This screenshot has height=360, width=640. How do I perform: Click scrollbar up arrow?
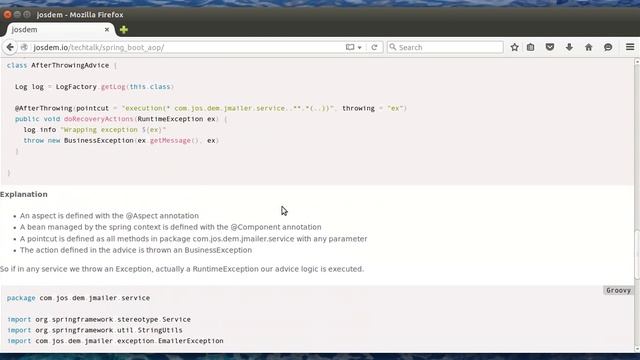coord(637,62)
